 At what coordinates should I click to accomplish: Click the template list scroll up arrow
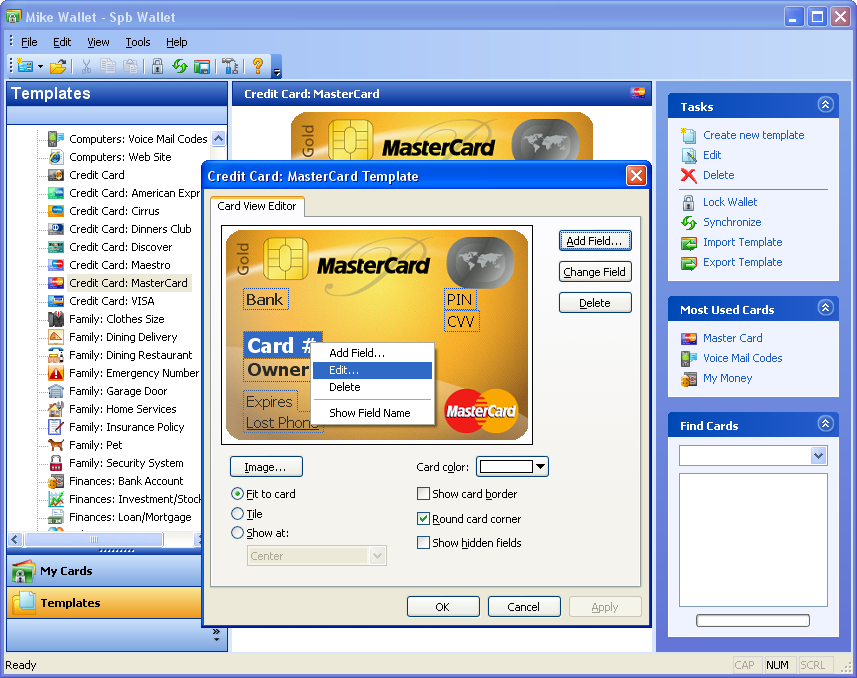point(219,139)
